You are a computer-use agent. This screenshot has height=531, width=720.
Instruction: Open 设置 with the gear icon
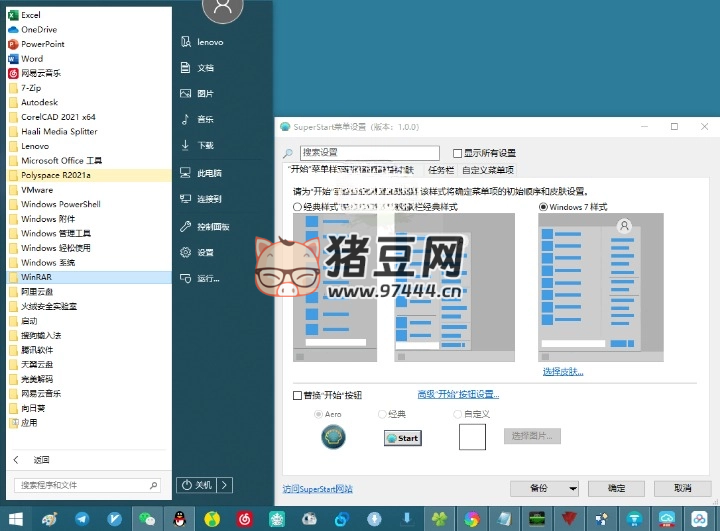197,252
